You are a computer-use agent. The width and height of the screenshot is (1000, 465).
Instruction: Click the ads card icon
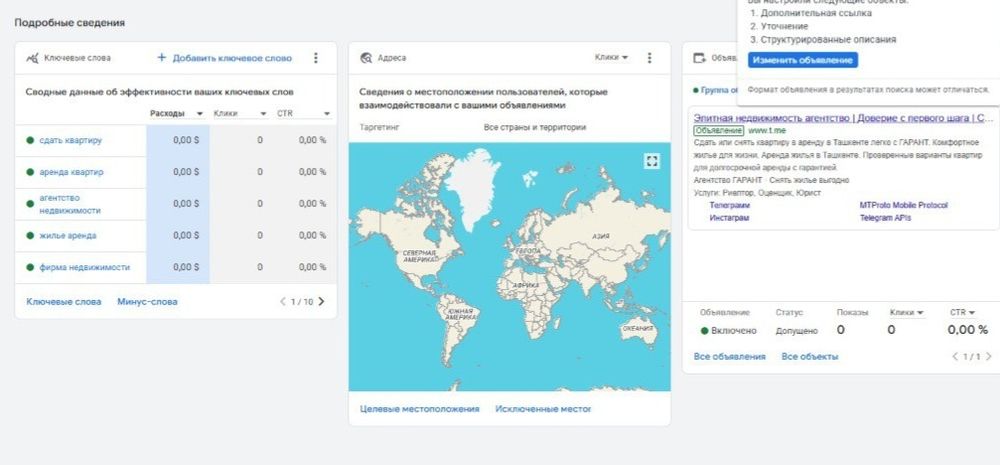point(700,58)
